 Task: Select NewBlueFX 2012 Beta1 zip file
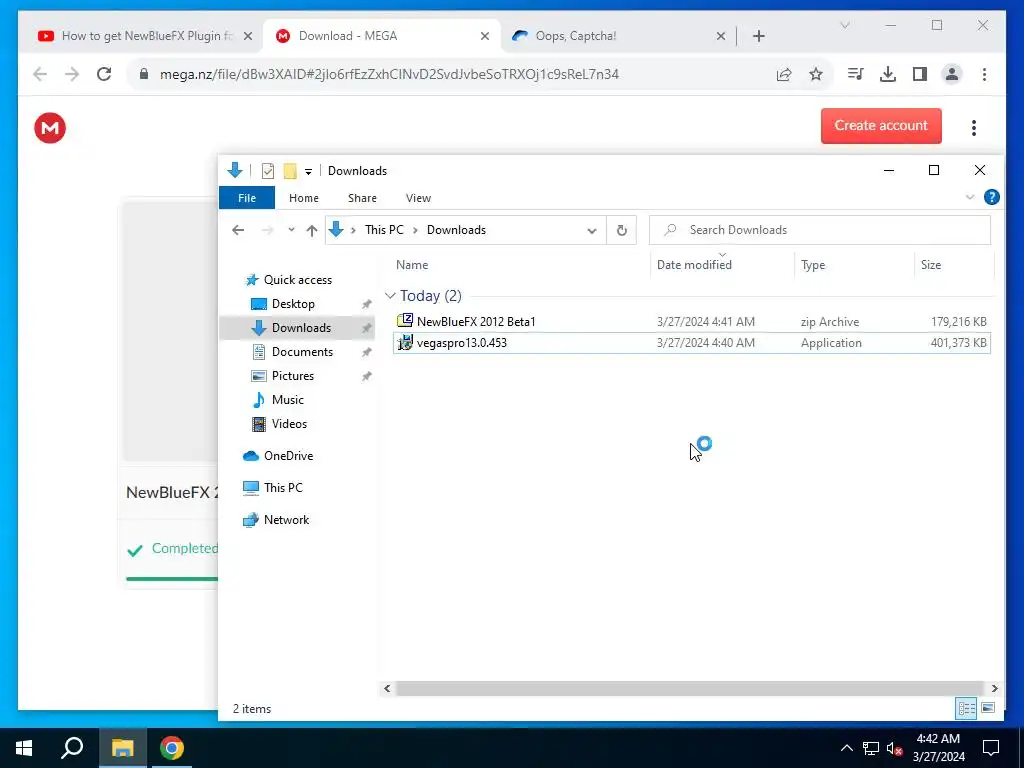tap(692, 321)
